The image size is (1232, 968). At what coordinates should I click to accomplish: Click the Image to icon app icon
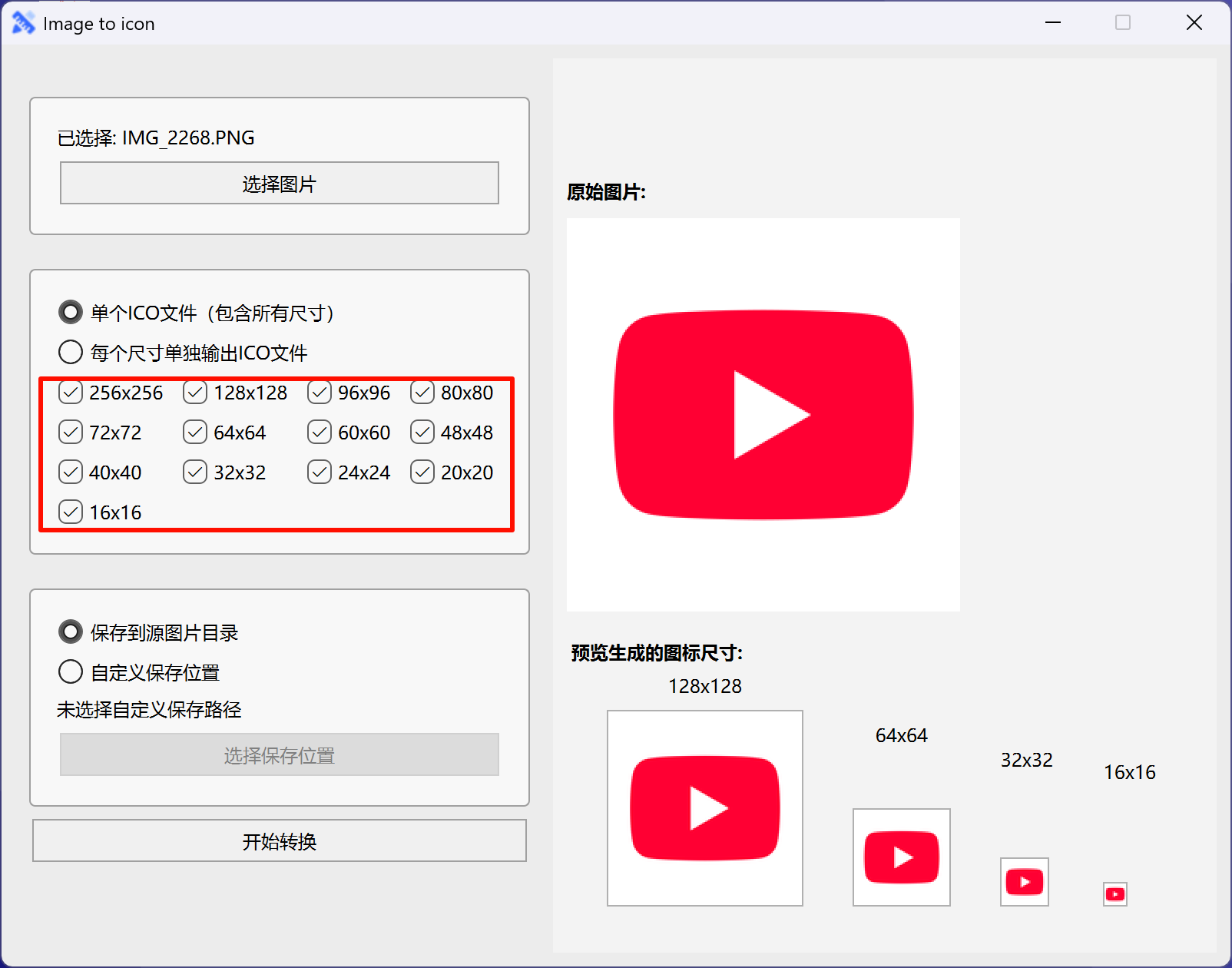point(23,23)
